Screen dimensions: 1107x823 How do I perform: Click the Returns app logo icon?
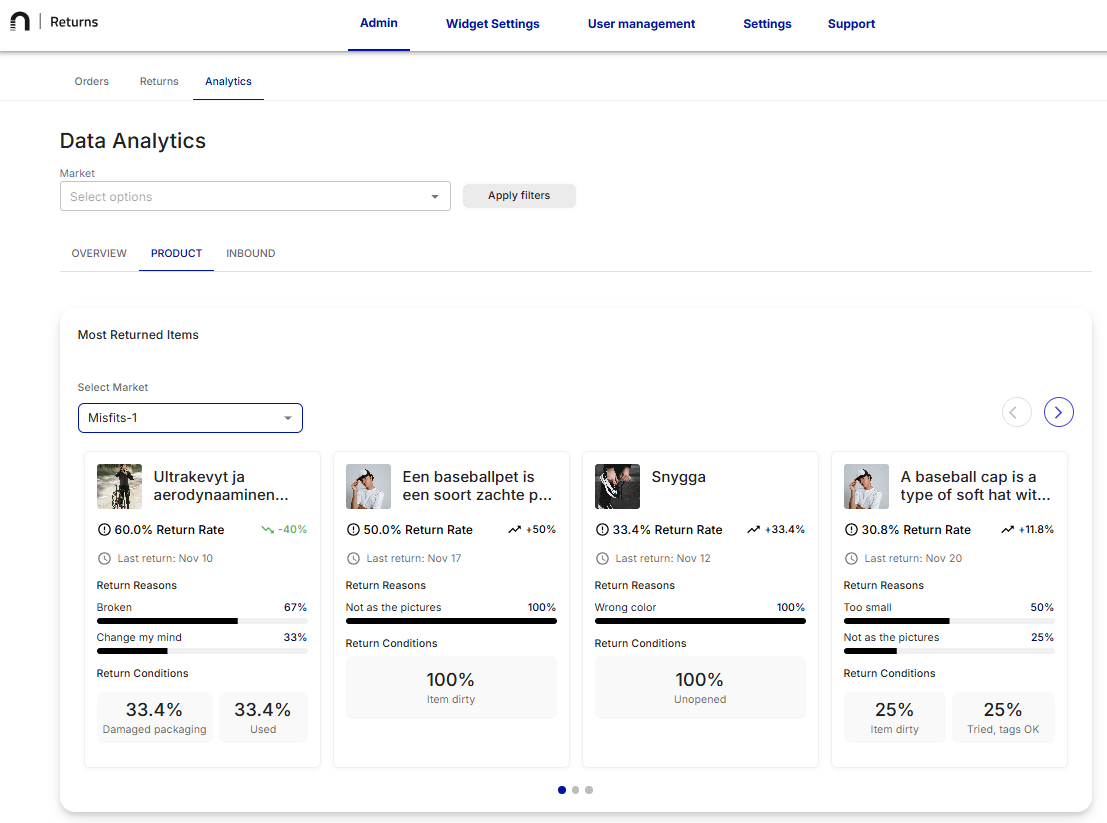click(x=20, y=22)
